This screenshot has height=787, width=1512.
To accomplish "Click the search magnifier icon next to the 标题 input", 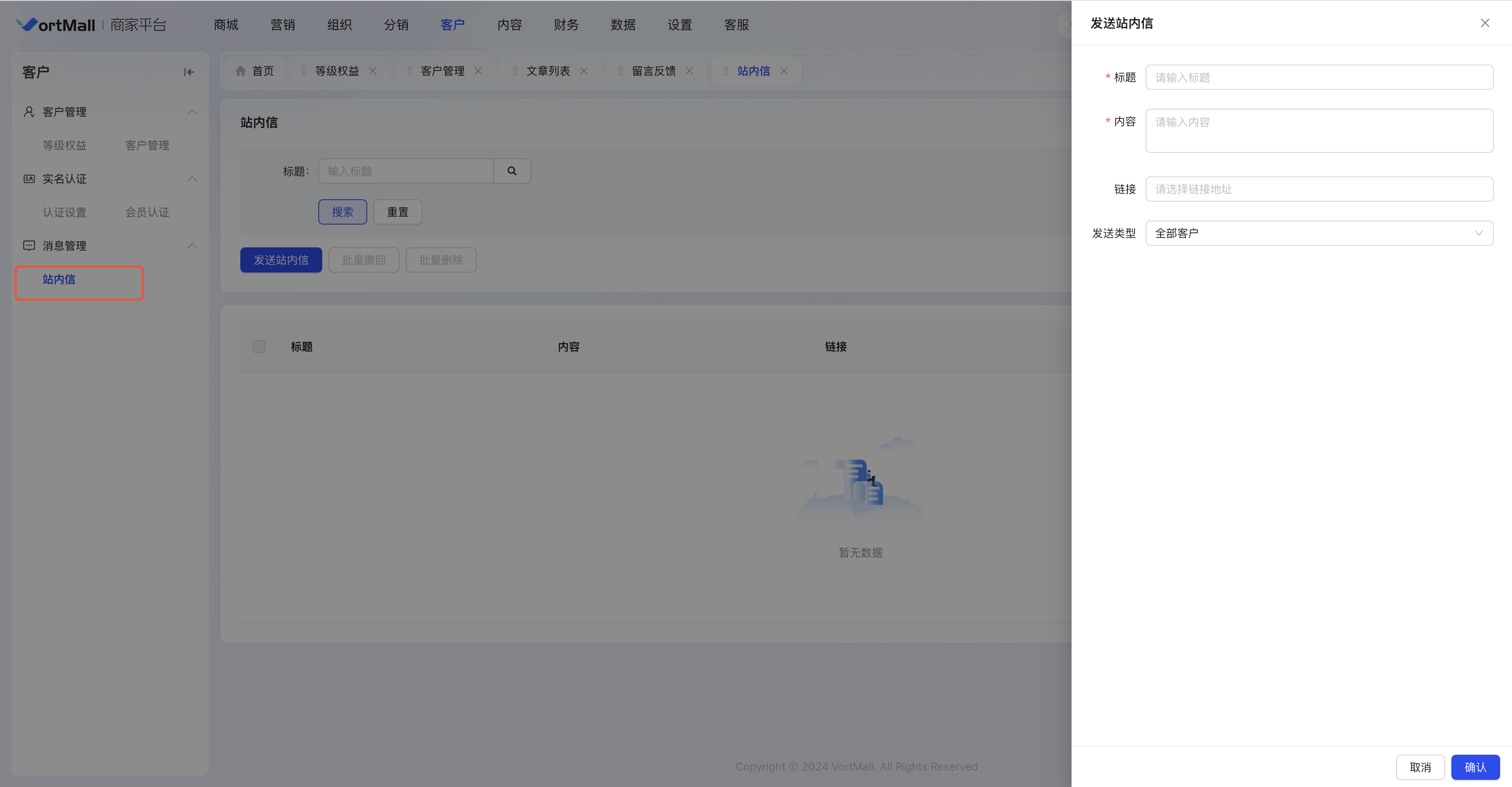I will tap(512, 171).
